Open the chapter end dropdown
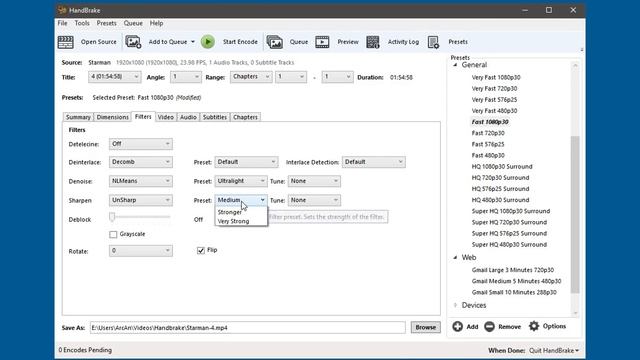This screenshot has height=360, width=640. [337, 77]
